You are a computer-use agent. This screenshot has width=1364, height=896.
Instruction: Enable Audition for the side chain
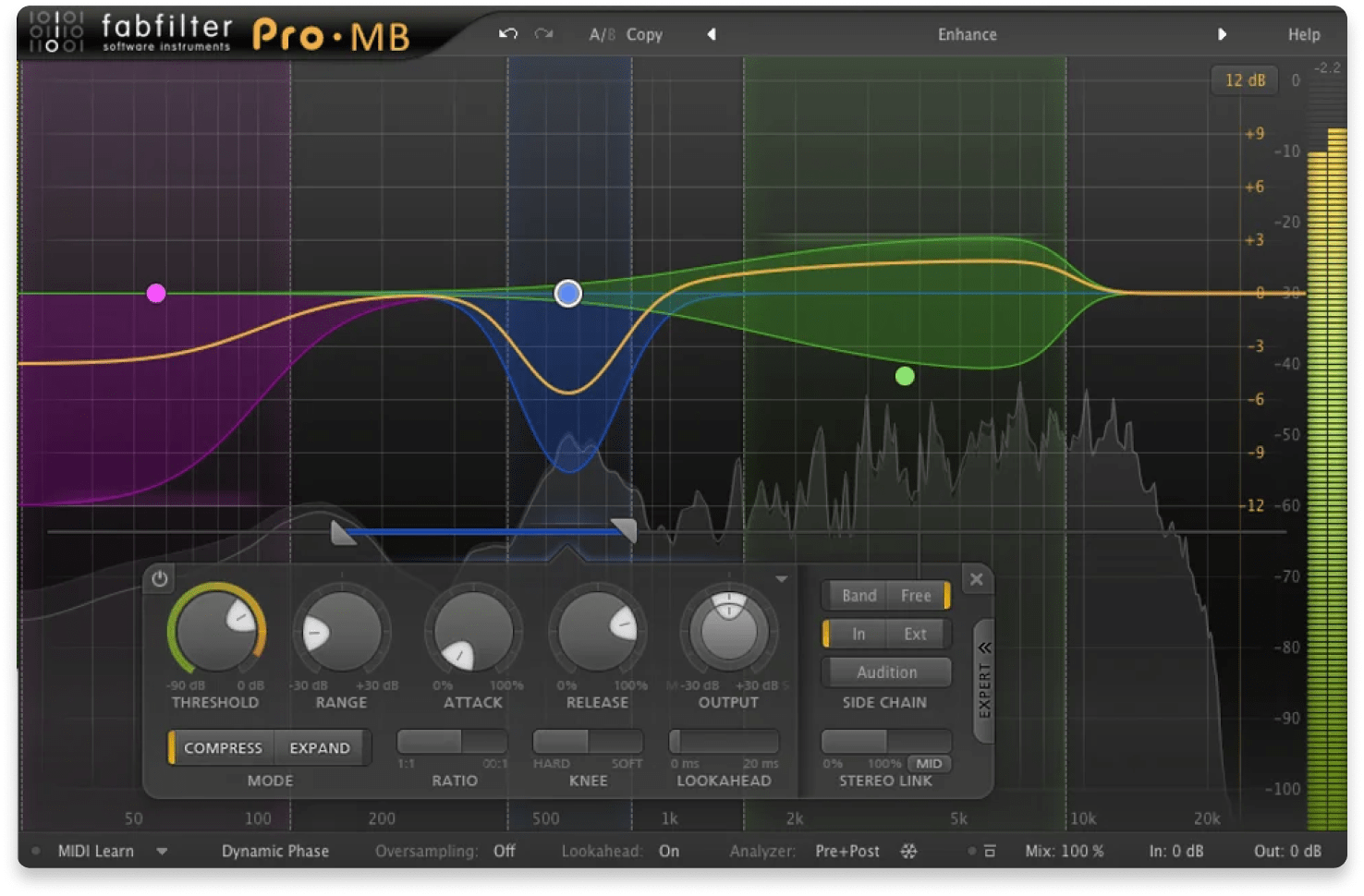885,672
